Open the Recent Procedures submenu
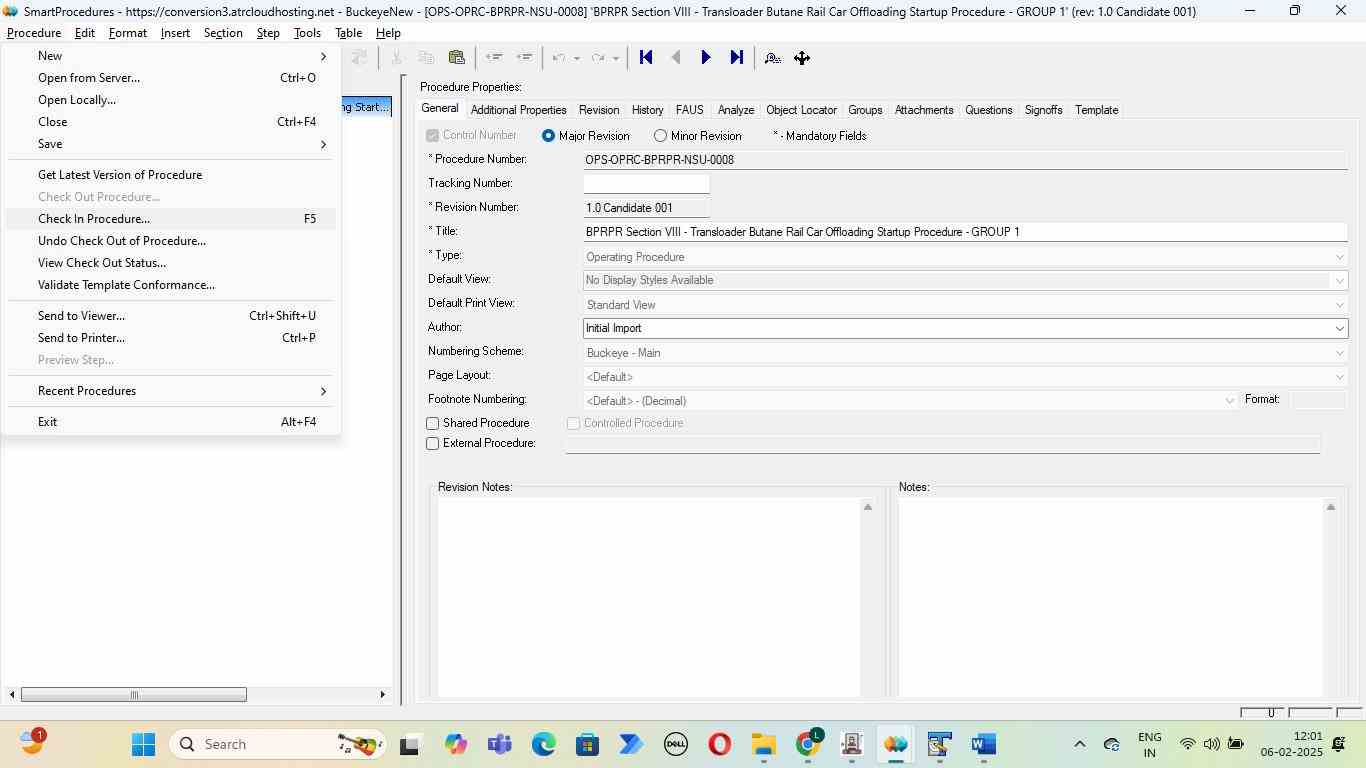This screenshot has height=768, width=1366. click(171, 391)
